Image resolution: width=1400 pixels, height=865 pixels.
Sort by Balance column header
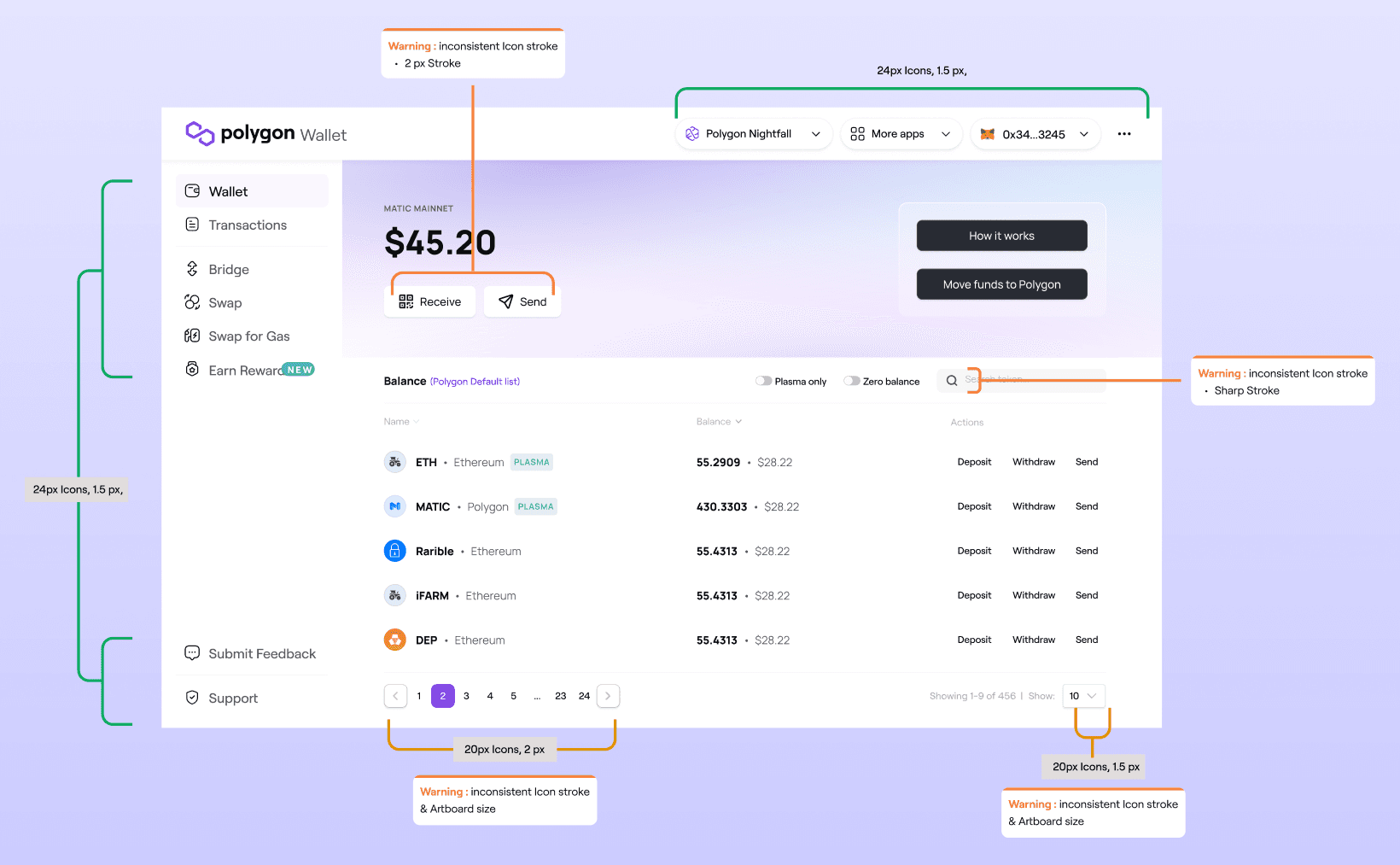click(x=719, y=422)
